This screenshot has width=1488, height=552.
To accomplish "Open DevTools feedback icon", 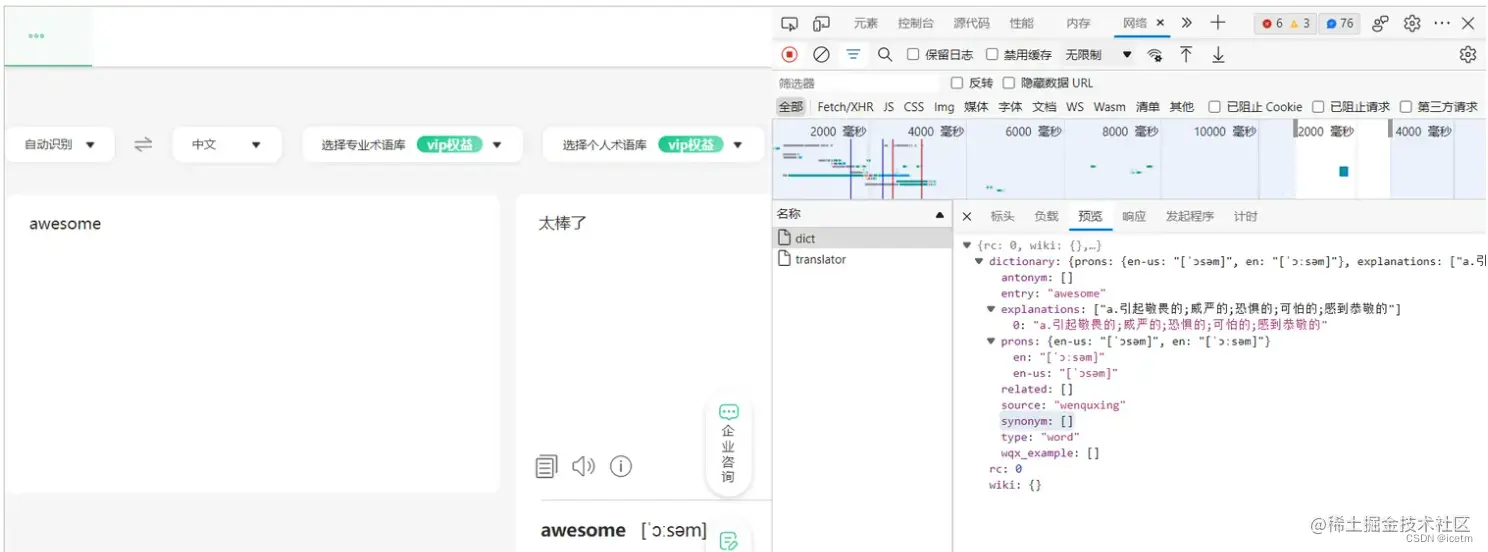I will pyautogui.click(x=1380, y=23).
